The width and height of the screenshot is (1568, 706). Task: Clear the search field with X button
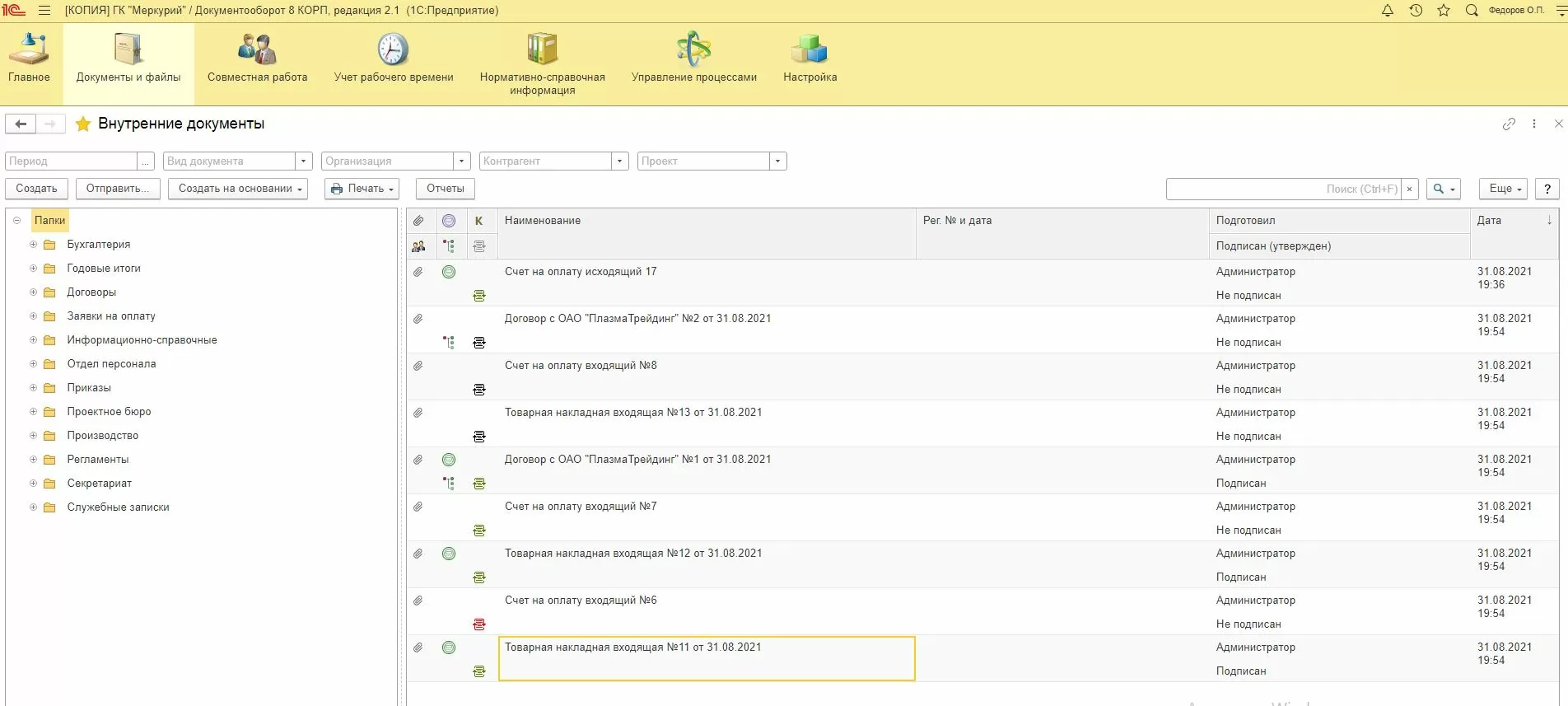1410,189
